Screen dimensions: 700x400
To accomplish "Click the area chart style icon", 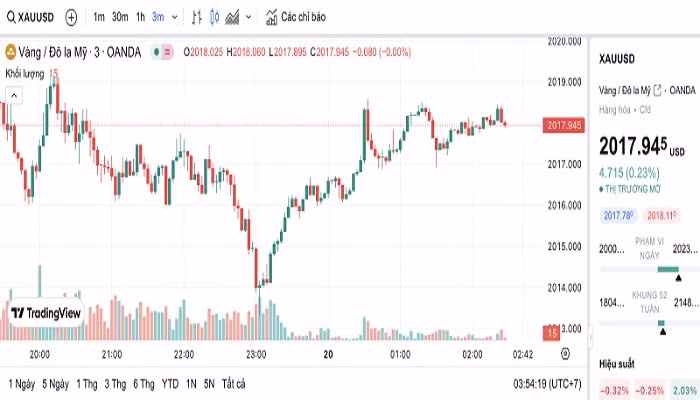I will 233,17.
